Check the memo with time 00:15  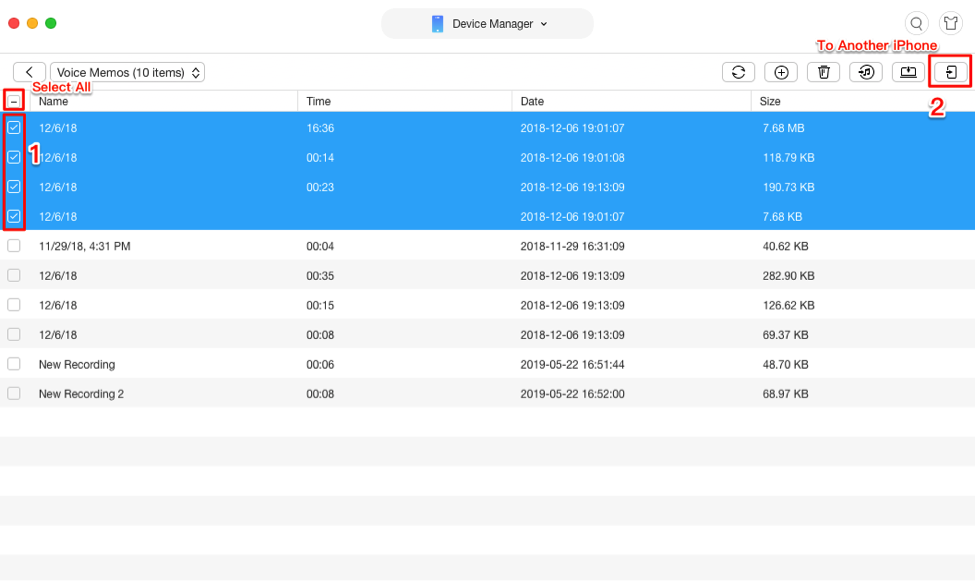[14, 305]
